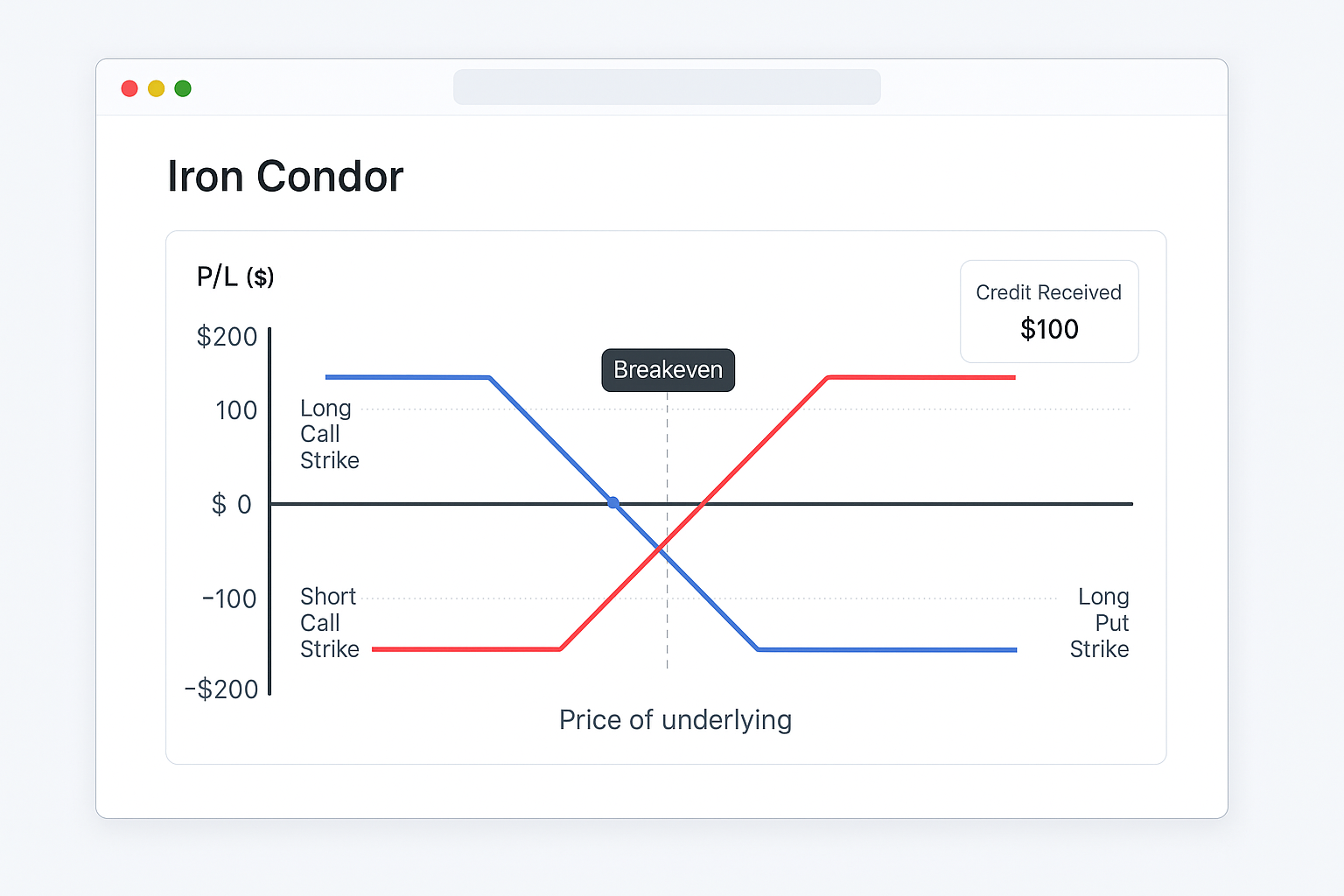Click the yellow minimize window button

156,88
